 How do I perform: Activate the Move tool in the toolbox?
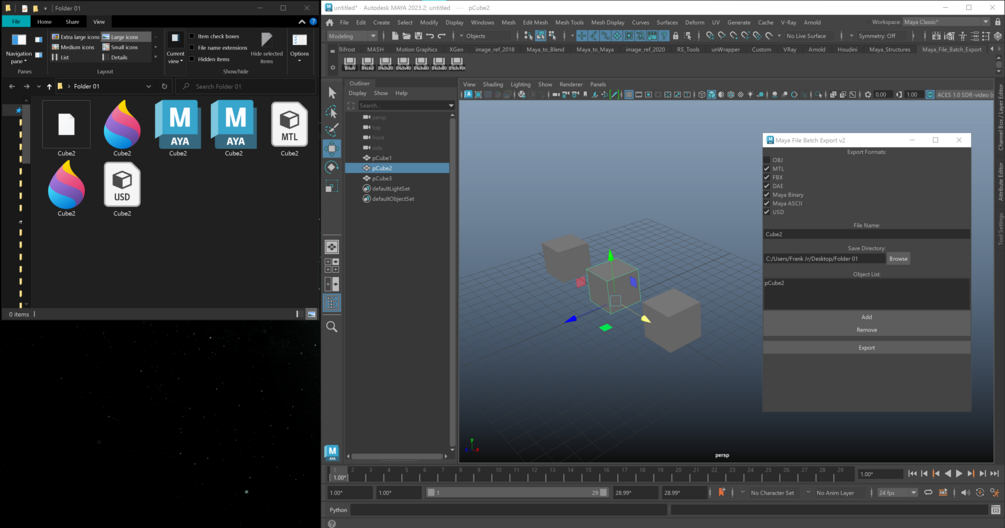331,149
